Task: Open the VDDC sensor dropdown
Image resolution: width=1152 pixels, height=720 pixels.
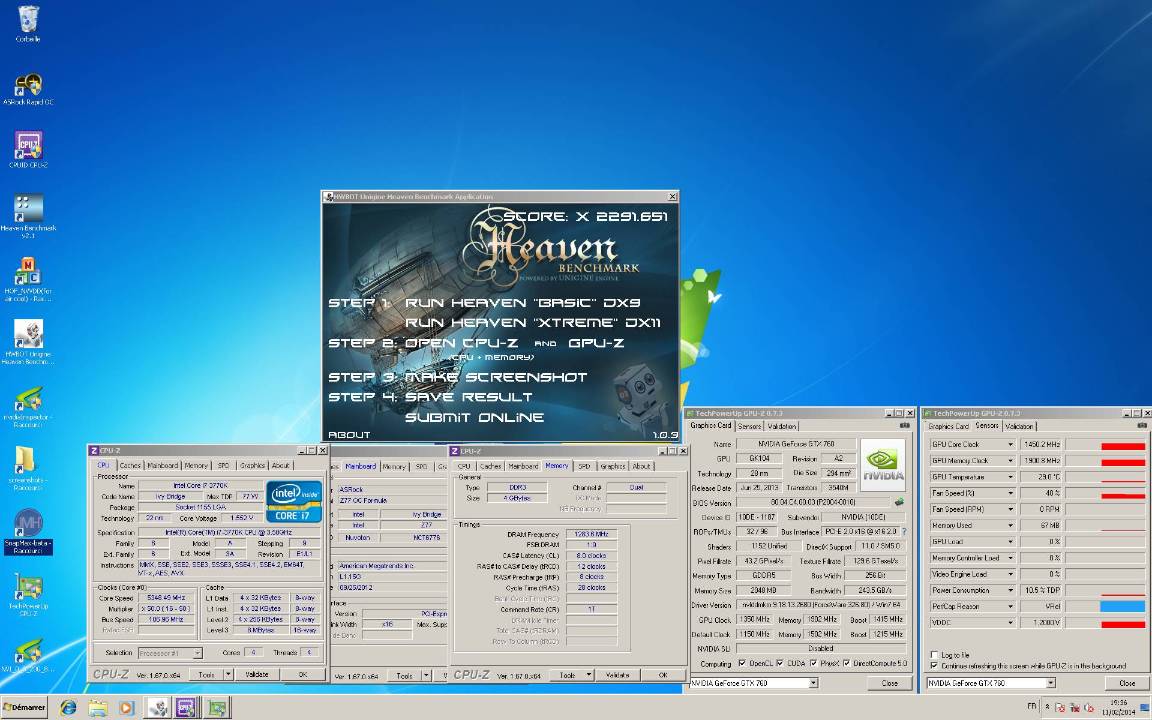Action: pos(1011,622)
